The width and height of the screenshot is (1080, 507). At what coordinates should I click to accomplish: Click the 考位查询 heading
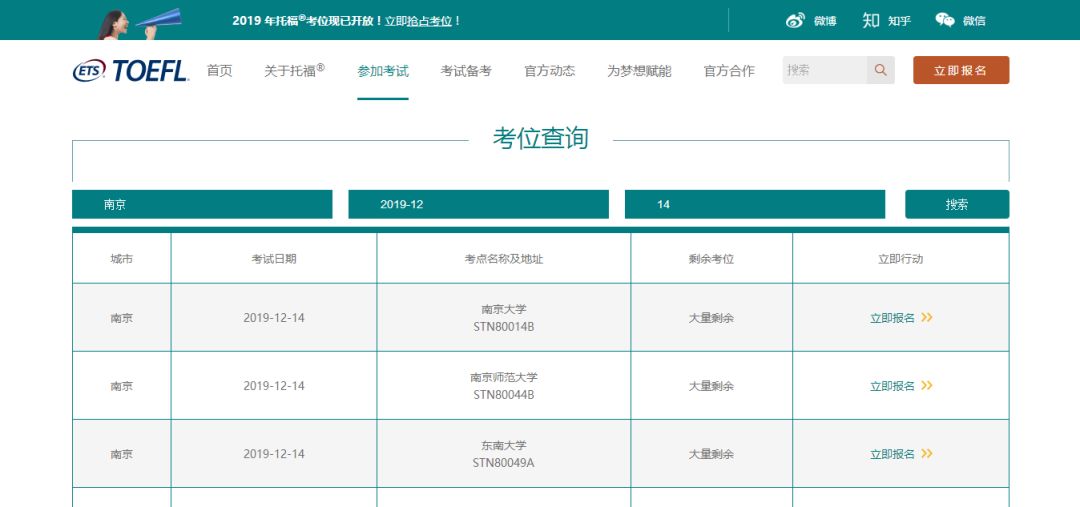tap(541, 138)
